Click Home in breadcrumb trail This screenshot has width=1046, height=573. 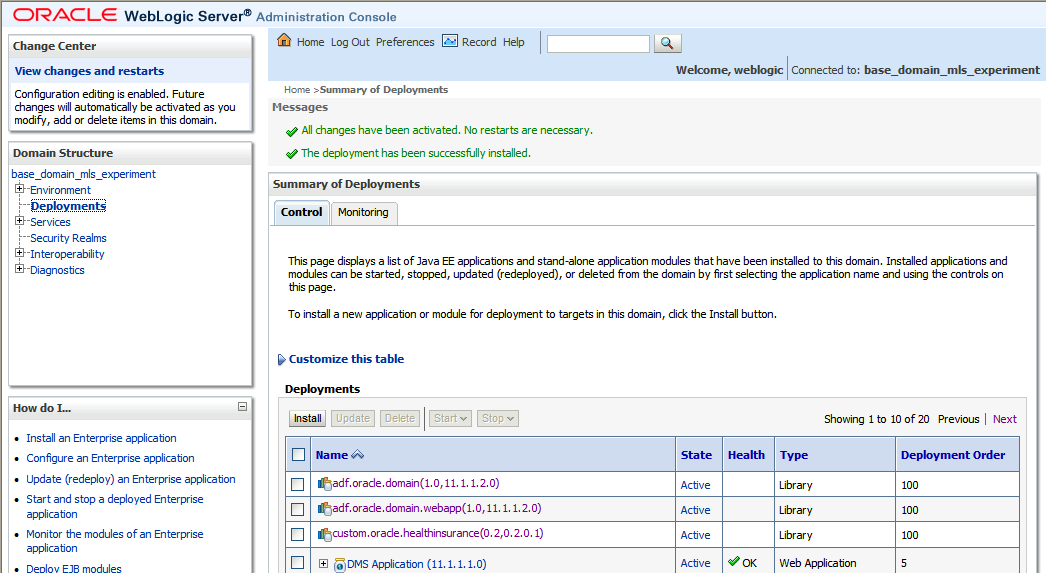297,89
